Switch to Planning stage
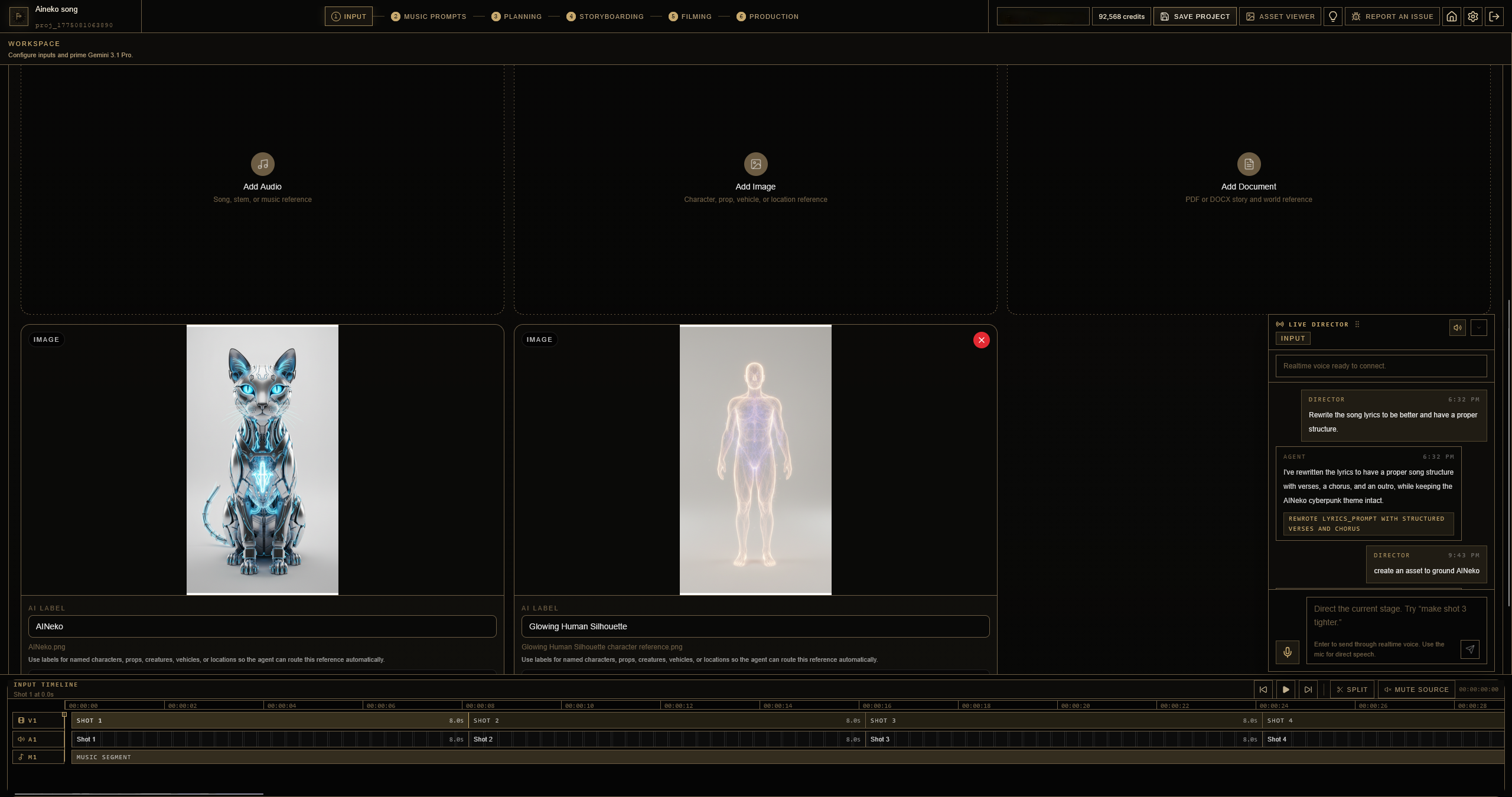The height and width of the screenshot is (797, 1512). click(x=517, y=17)
